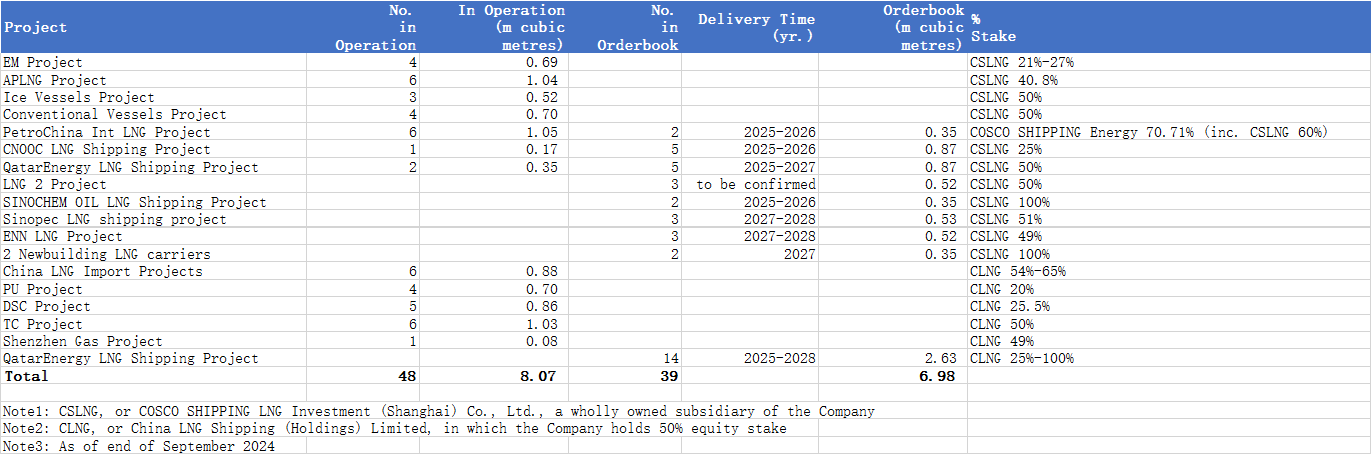Select the 'No. in Orderbook' header cell

[x=624, y=27]
